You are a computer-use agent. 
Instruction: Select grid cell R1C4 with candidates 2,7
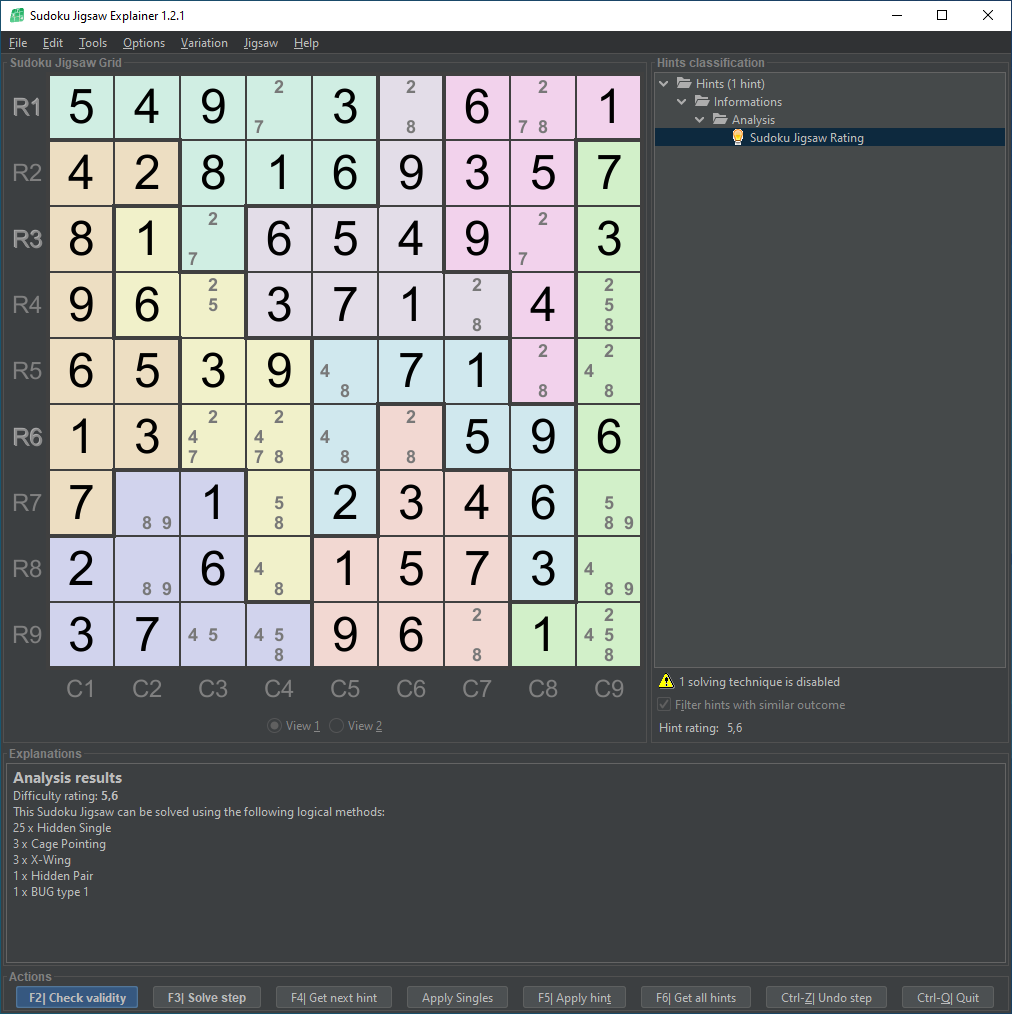[279, 107]
